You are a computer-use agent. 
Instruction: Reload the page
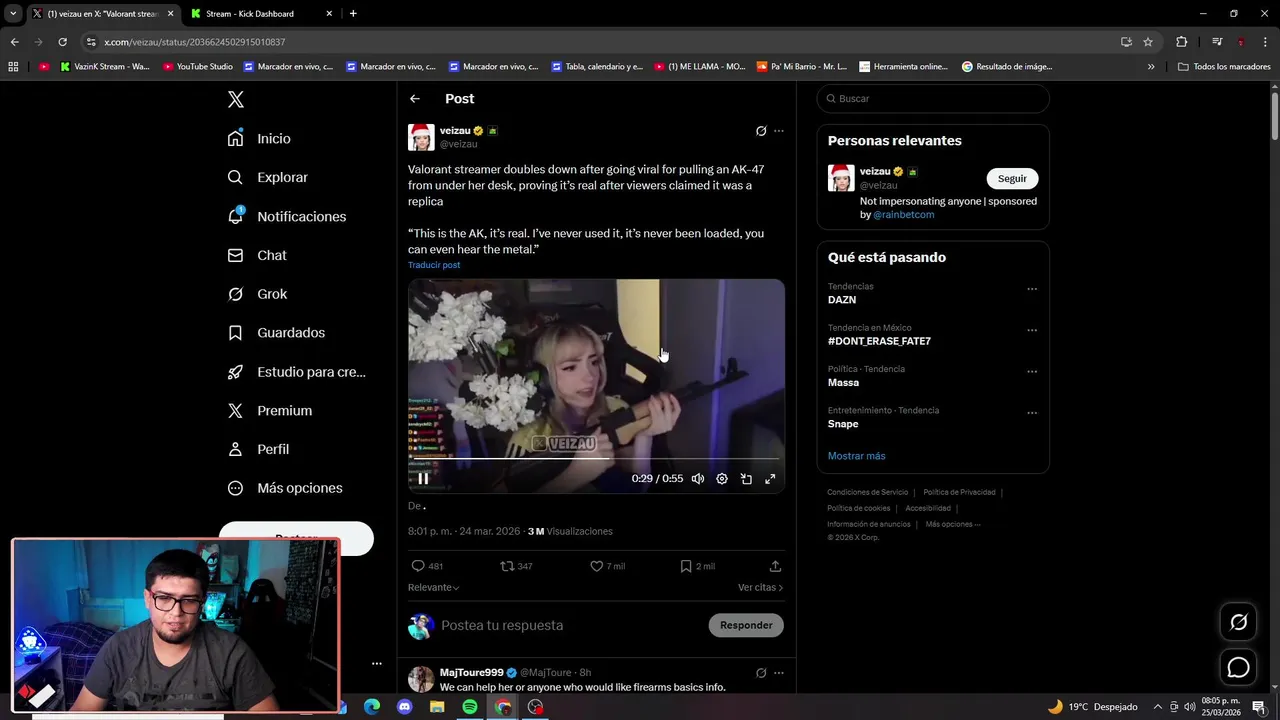tap(62, 42)
